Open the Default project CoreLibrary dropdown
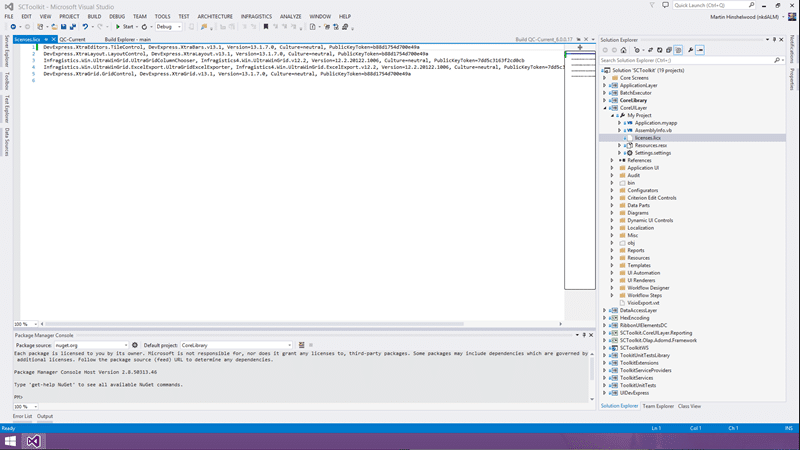The width and height of the screenshot is (800, 450). tap(236, 345)
